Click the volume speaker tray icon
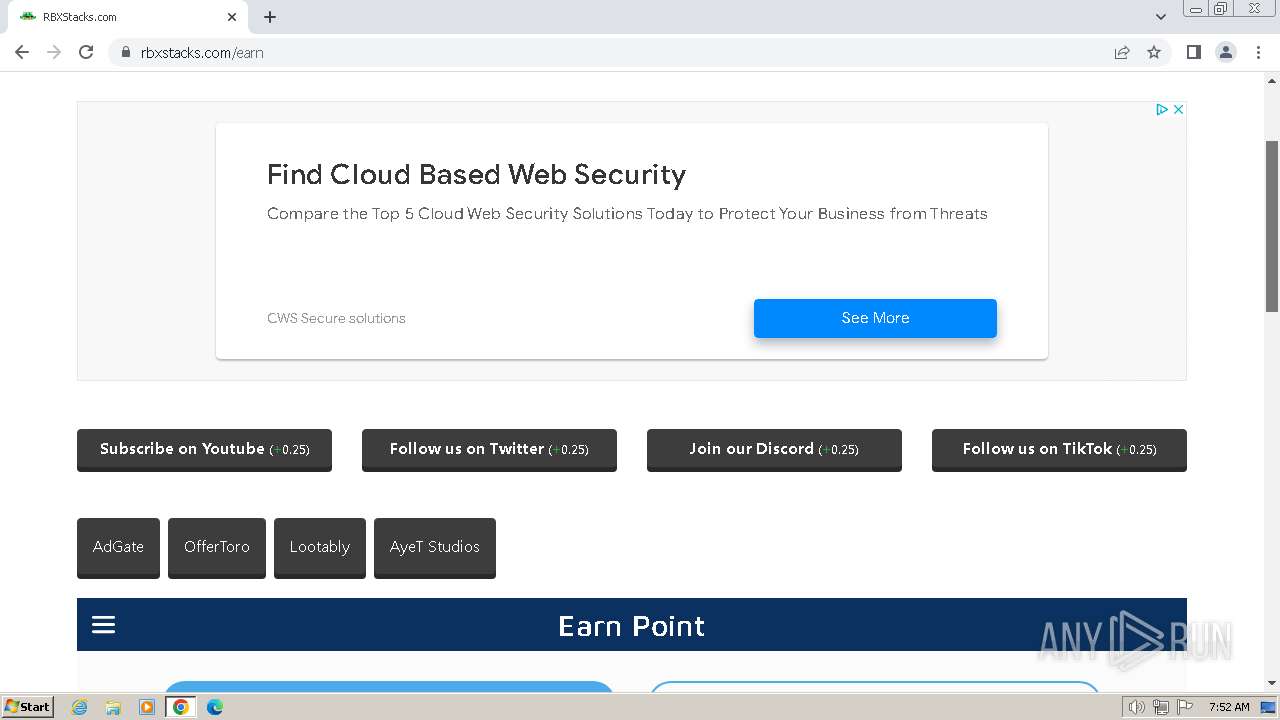Screen dimensions: 1280x720 tap(1136, 707)
